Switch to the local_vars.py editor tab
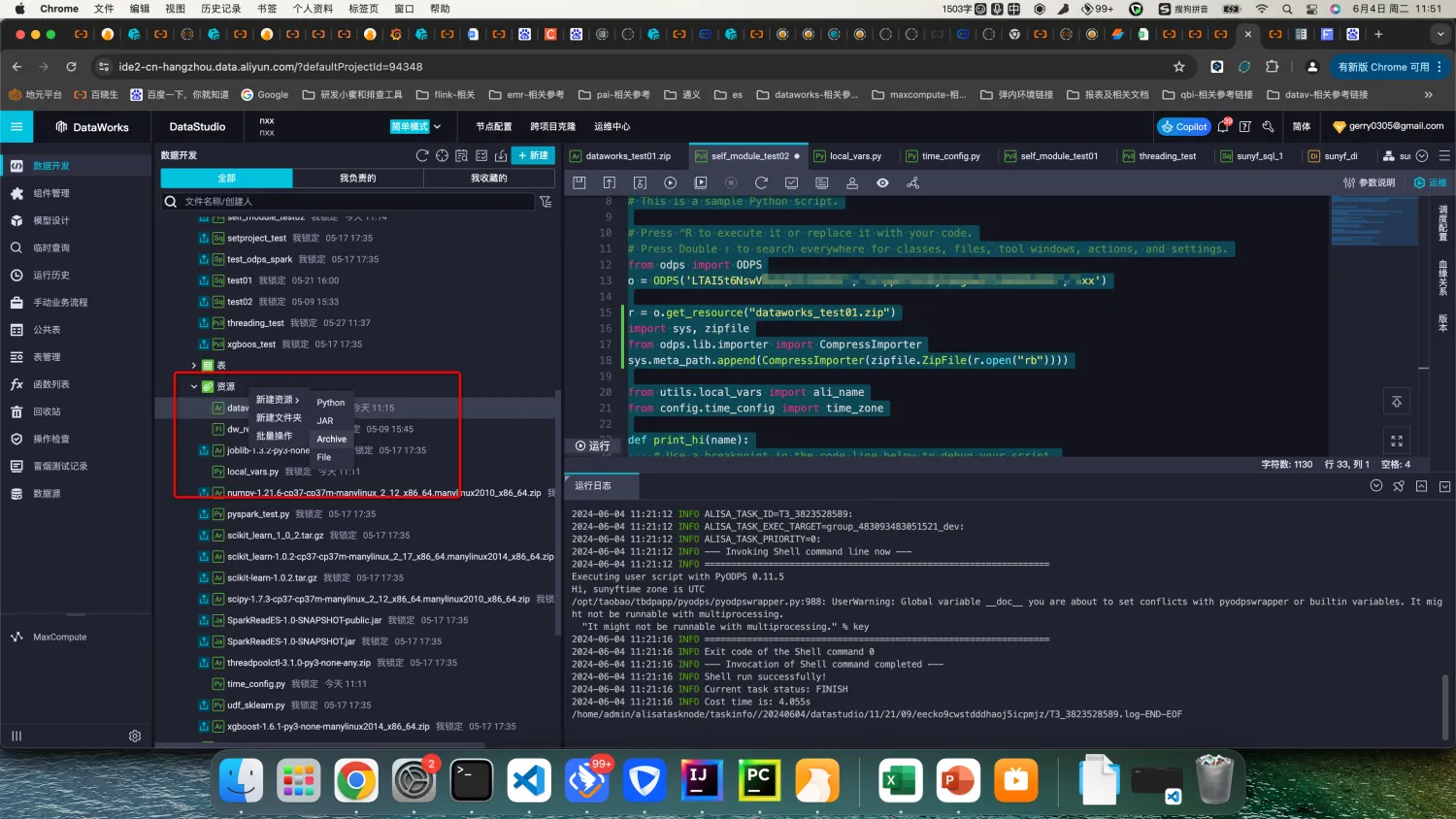The width and height of the screenshot is (1456, 819). 854,156
